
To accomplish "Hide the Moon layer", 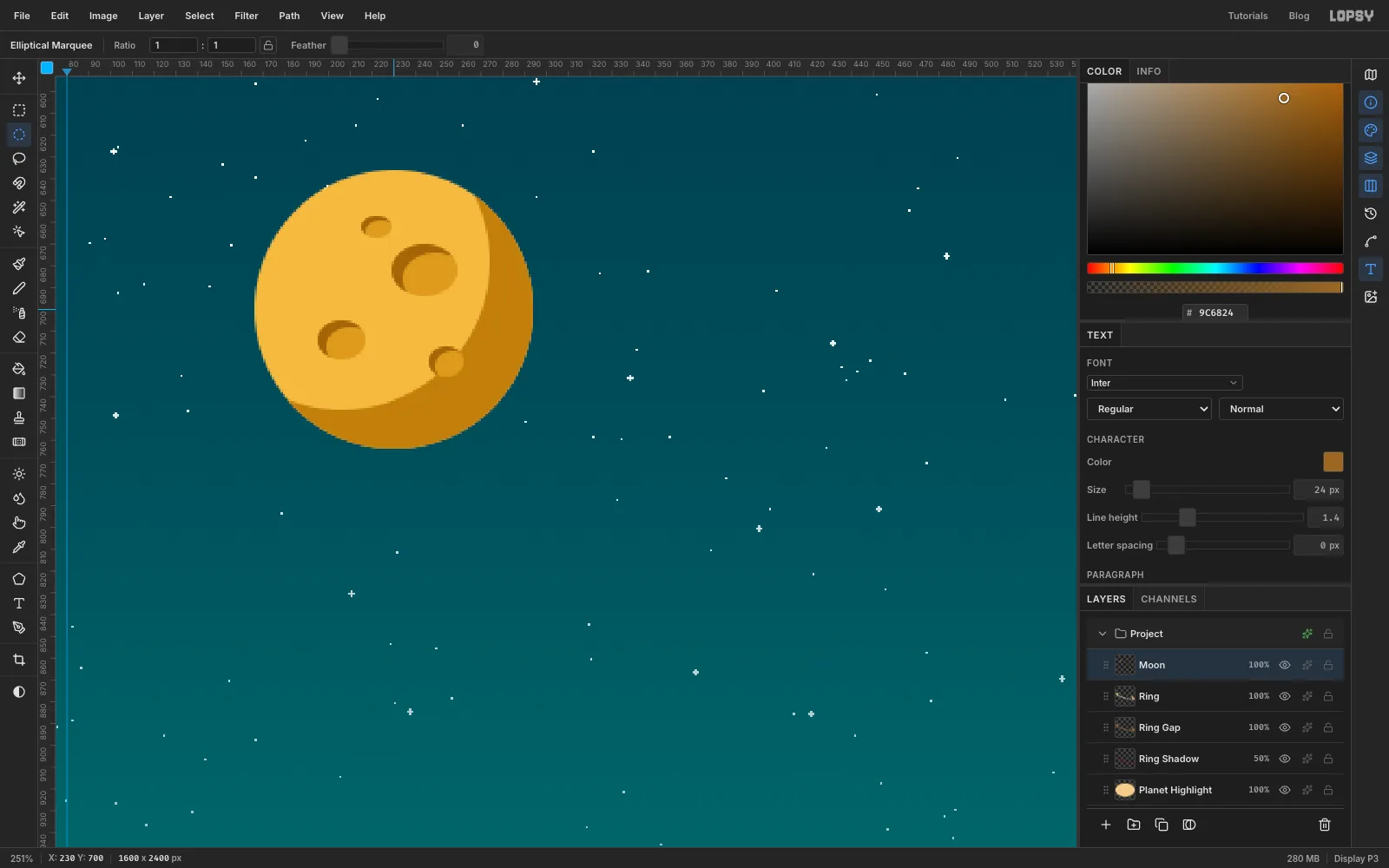I will click(1285, 665).
